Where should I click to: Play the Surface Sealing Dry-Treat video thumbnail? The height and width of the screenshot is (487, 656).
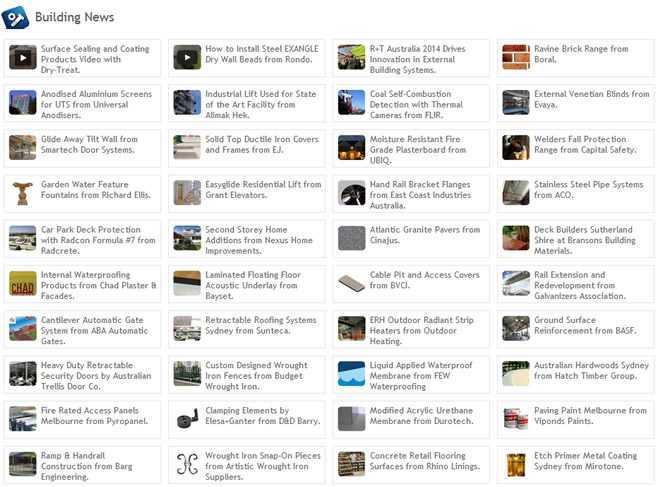pos(23,57)
